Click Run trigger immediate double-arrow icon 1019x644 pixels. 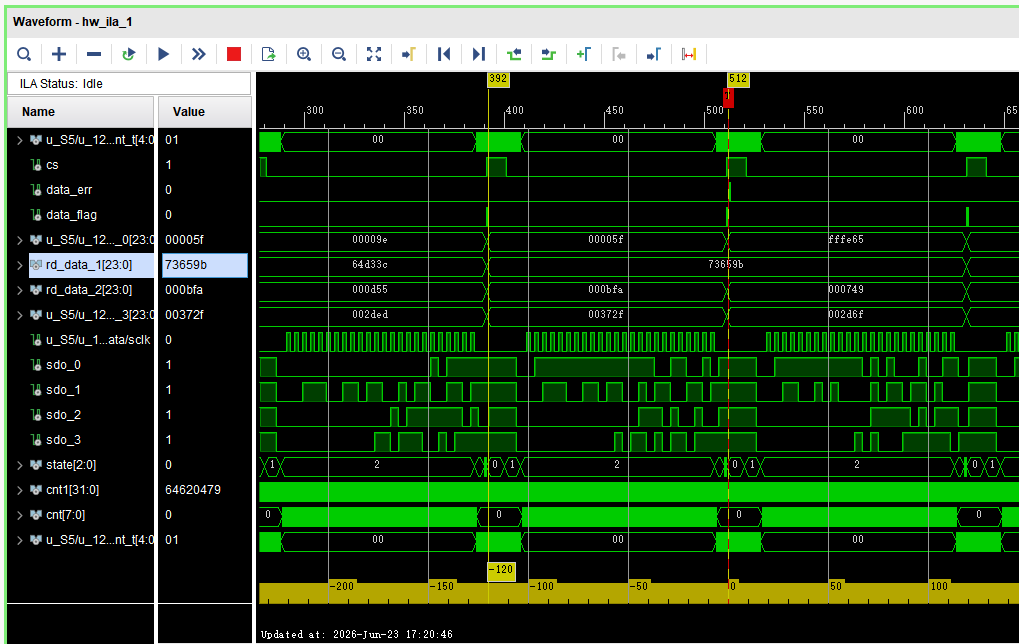click(199, 54)
